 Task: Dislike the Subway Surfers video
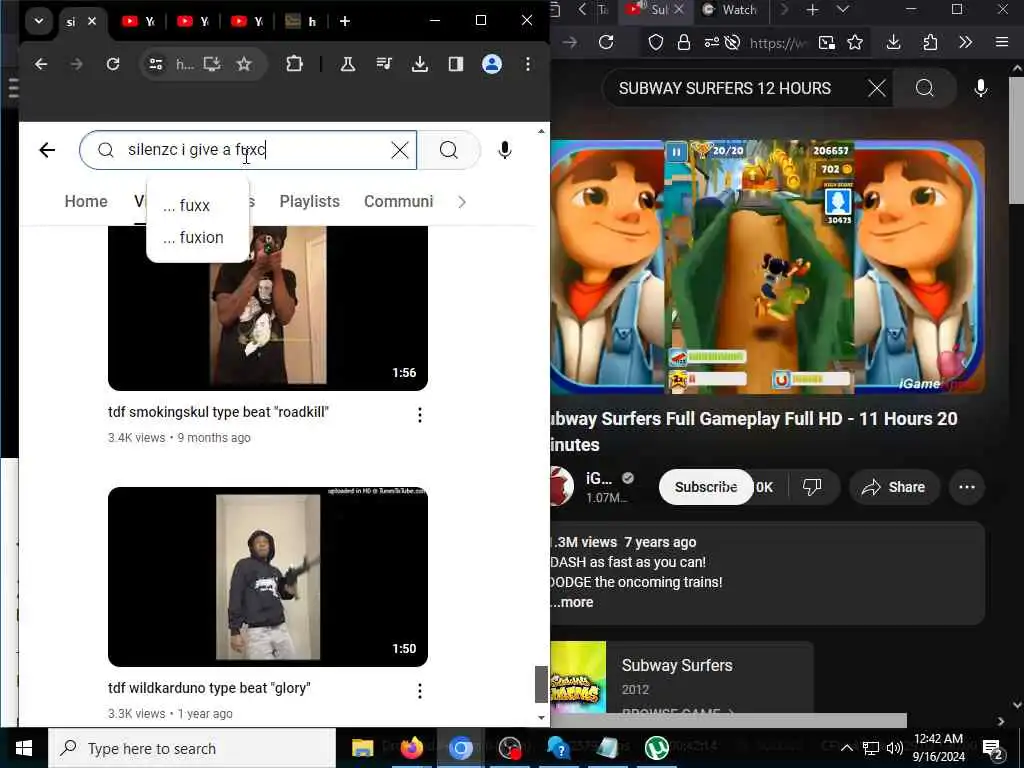[x=812, y=487]
